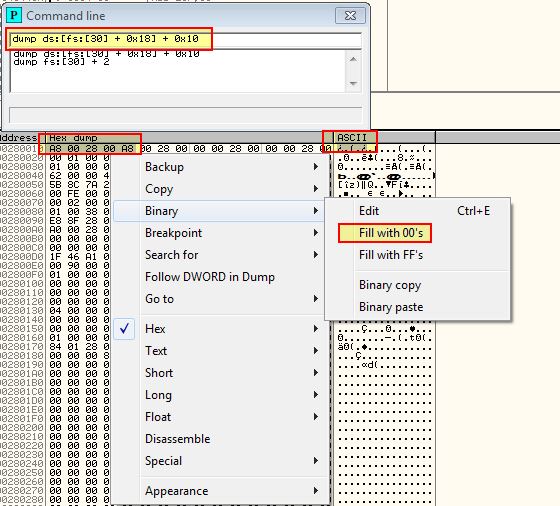Open the Short view submenu
Viewport: 560px width, 506px height.
coord(221,373)
